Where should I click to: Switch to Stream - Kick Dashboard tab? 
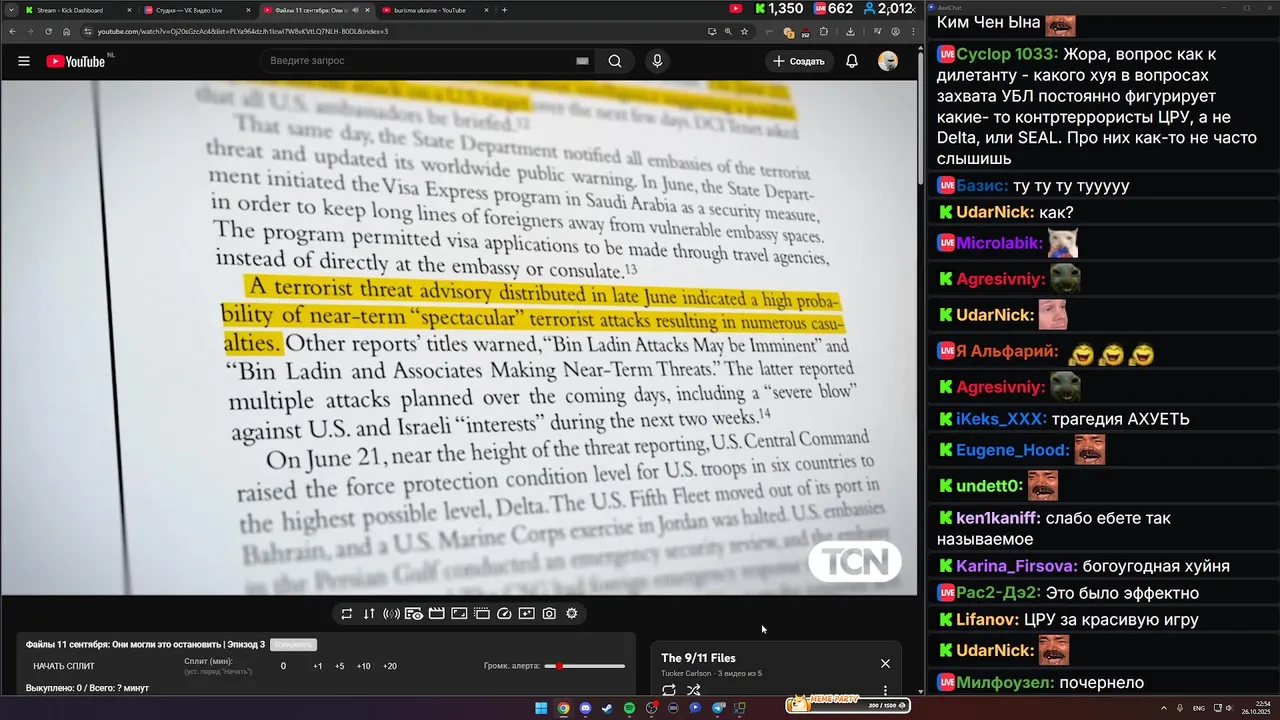click(76, 10)
